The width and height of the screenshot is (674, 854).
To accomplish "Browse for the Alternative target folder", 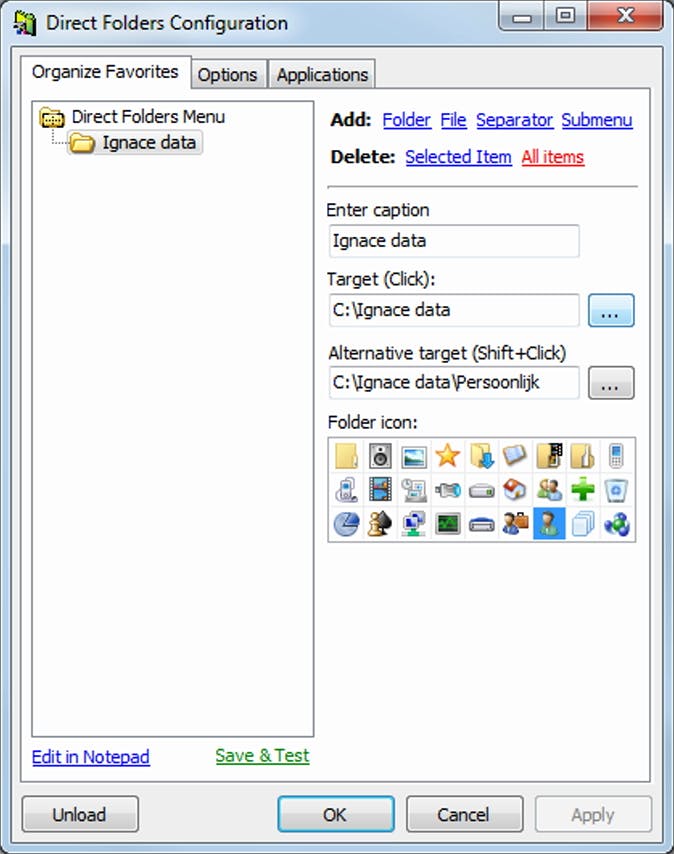I will point(611,383).
